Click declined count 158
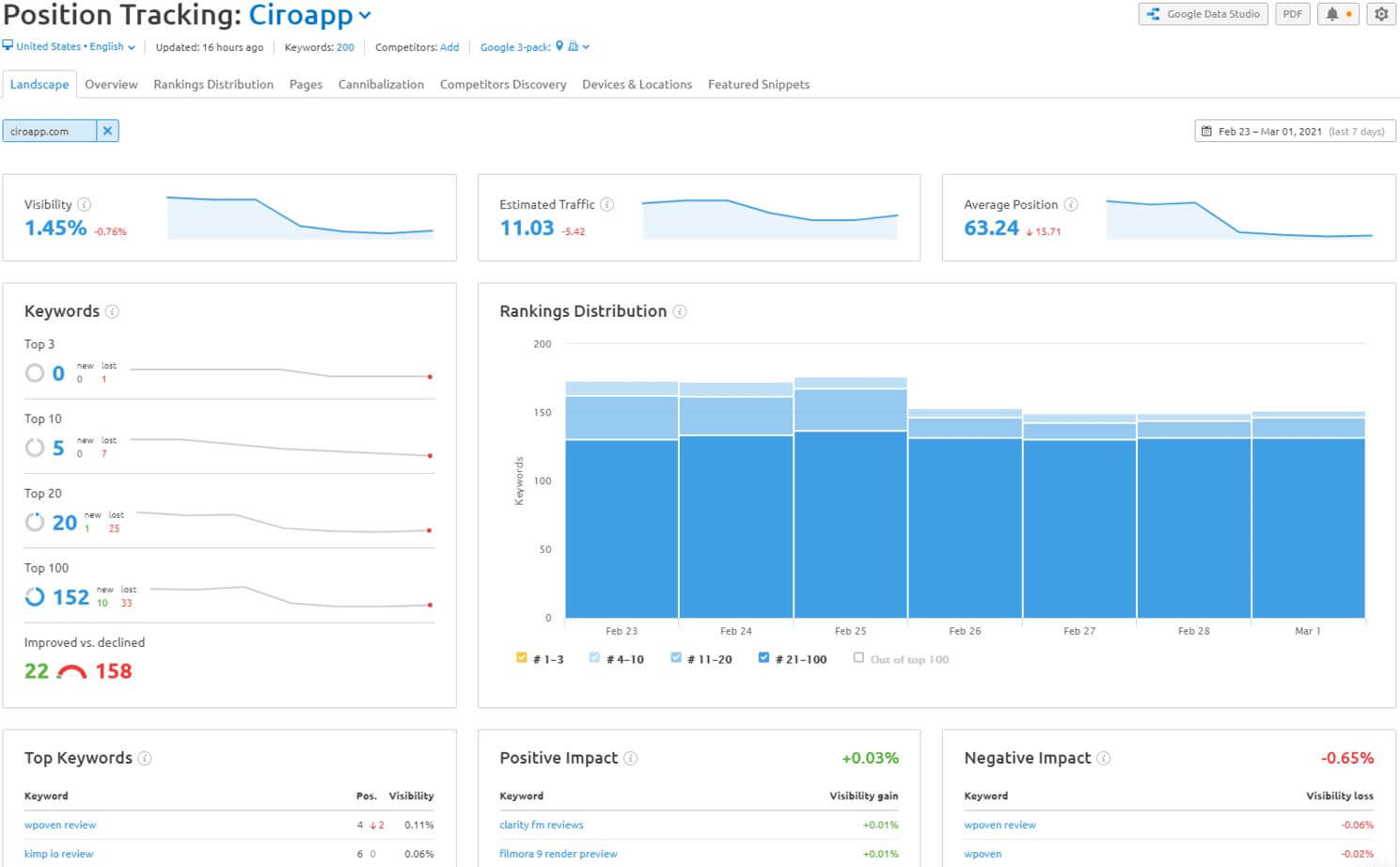 pos(114,671)
